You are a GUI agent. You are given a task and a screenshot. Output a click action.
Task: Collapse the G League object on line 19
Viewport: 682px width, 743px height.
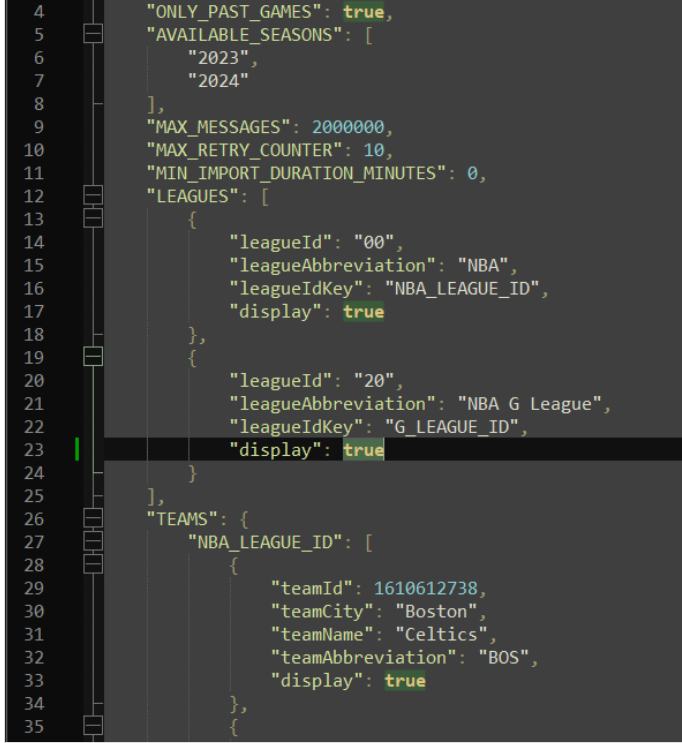point(93,356)
